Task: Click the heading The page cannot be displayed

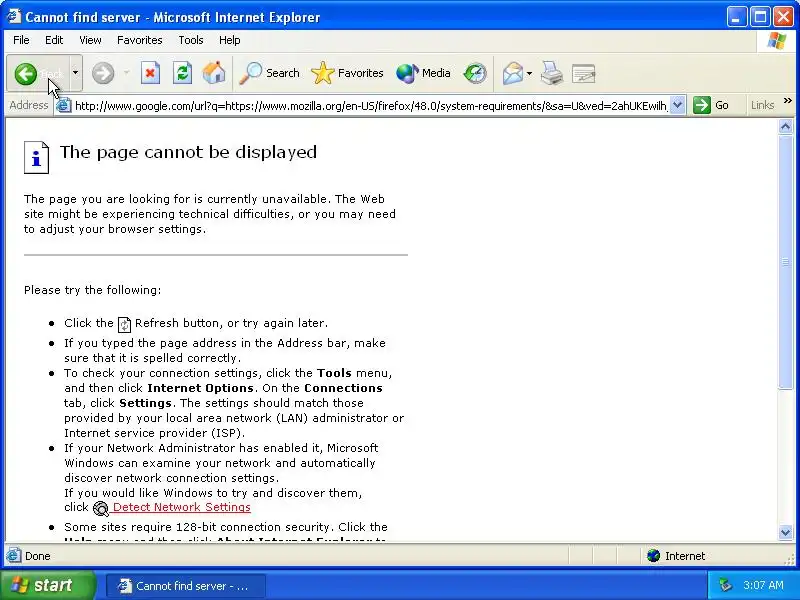Action: tap(188, 152)
